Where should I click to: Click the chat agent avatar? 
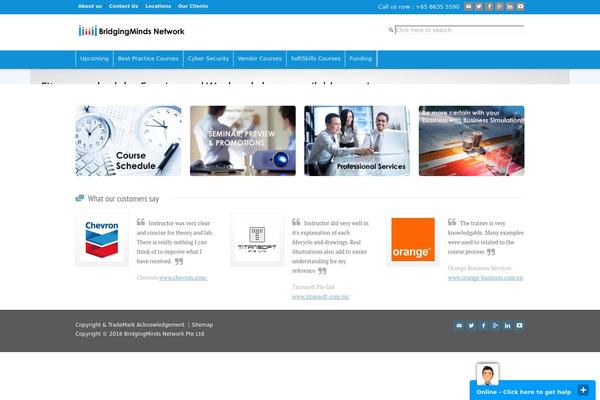click(x=488, y=374)
